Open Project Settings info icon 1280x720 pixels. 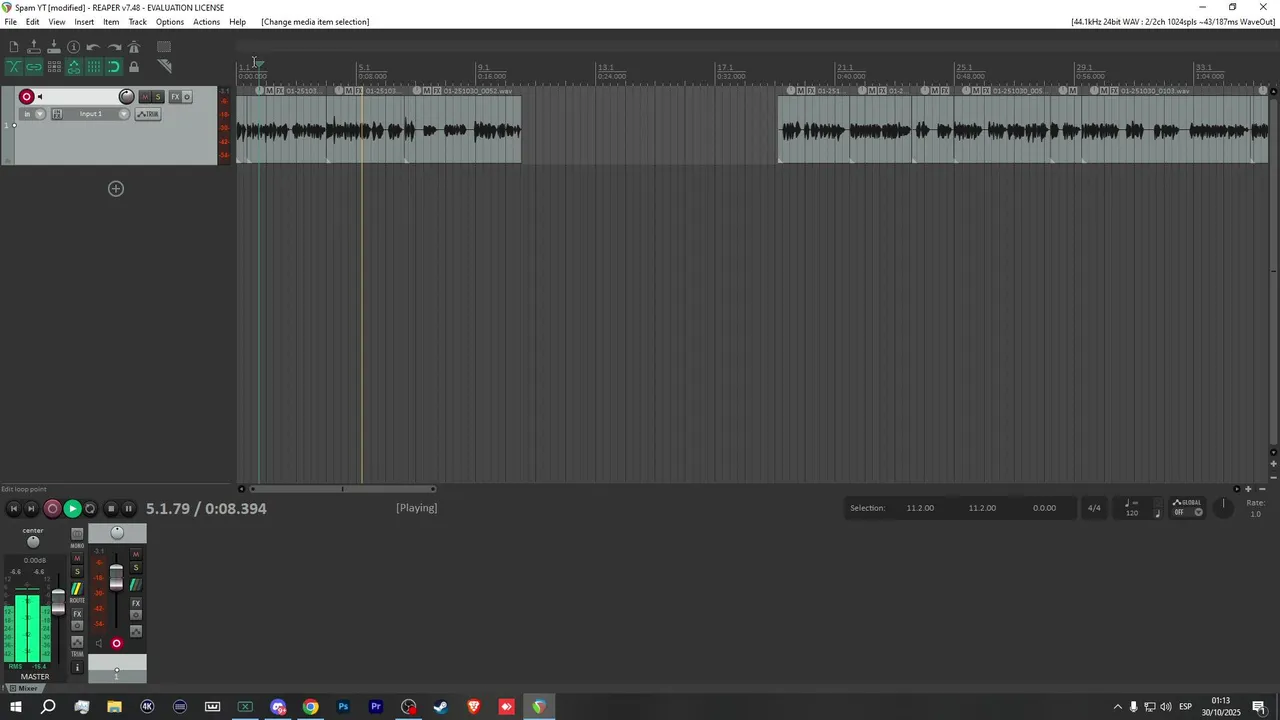pyautogui.click(x=74, y=47)
